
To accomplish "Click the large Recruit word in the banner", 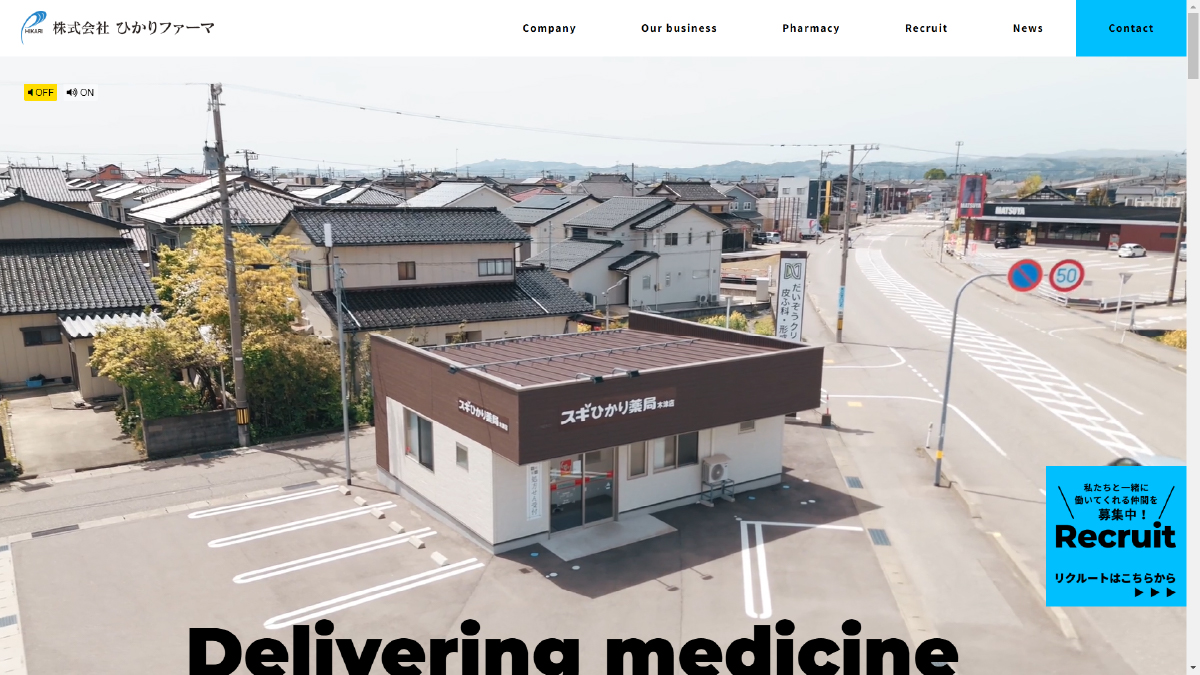I will [1115, 537].
